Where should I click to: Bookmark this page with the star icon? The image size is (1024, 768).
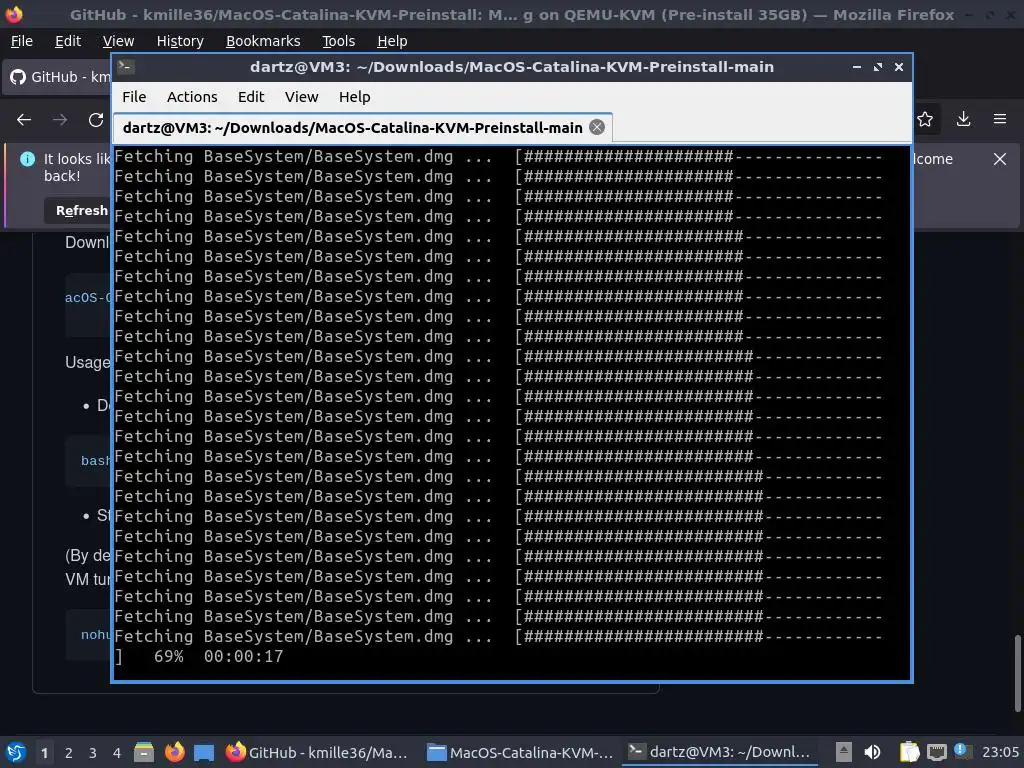coord(925,119)
